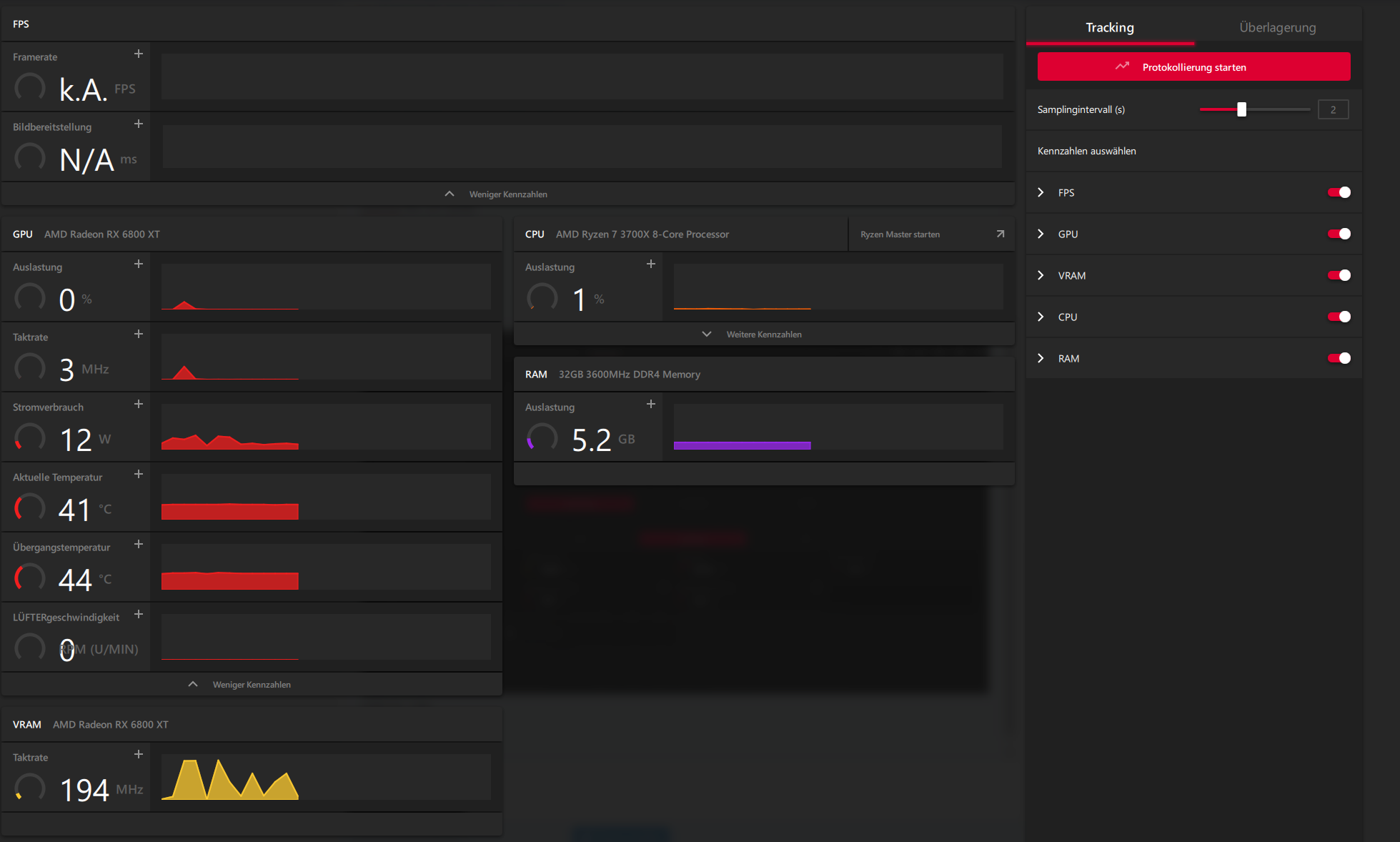Click plus icon beside Aktuelle Temperatur
Viewport: 1400px width, 842px height.
tap(139, 475)
